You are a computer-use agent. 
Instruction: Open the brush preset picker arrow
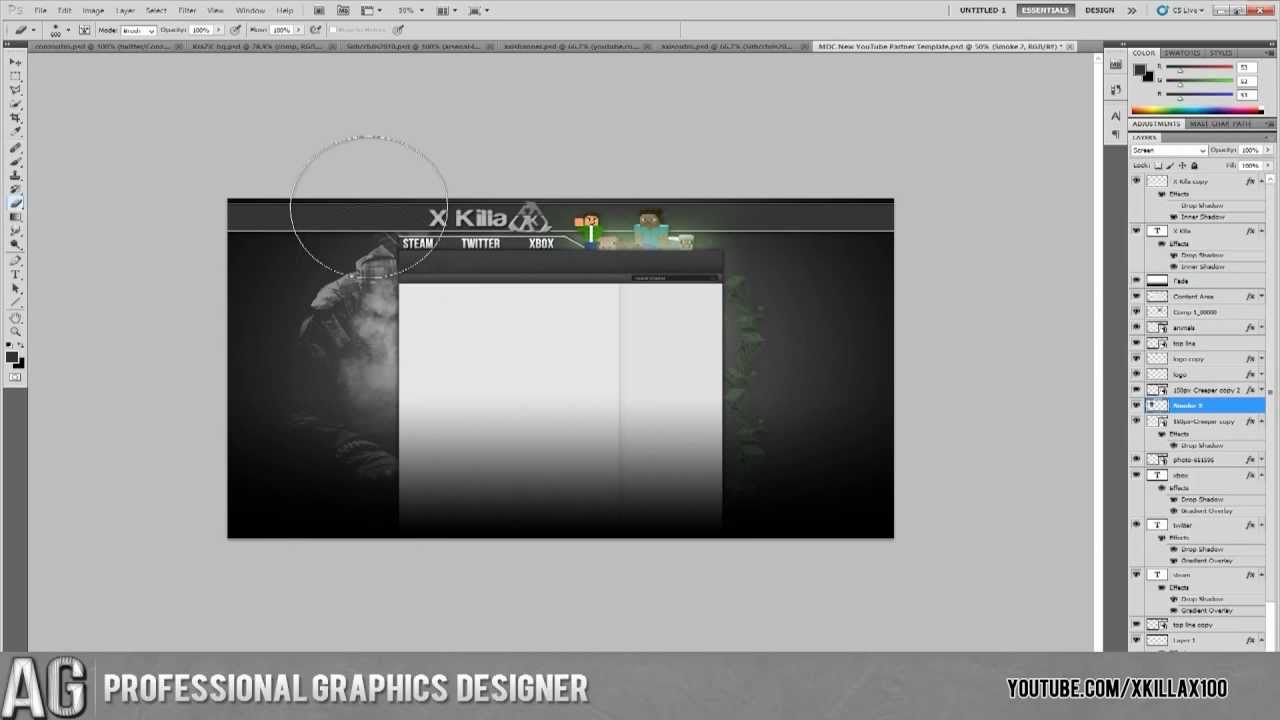[x=70, y=30]
